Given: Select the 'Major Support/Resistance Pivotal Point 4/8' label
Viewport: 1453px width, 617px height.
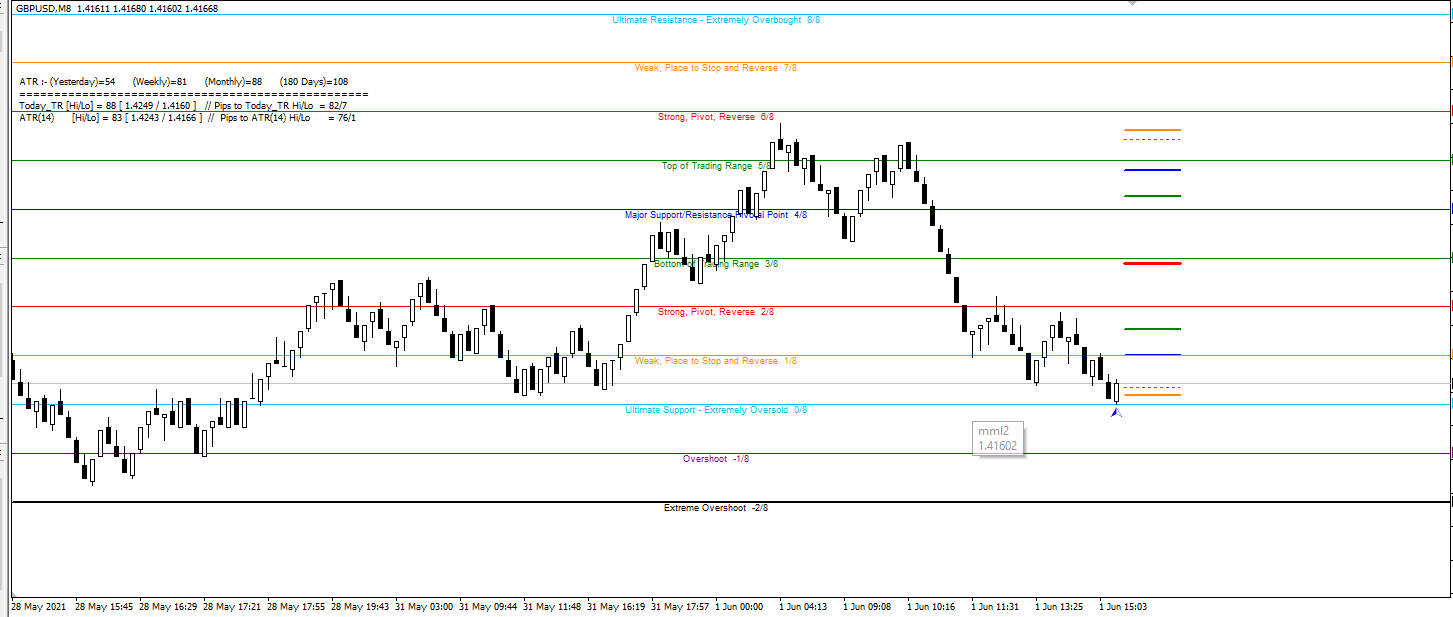Looking at the screenshot, I should coord(716,215).
